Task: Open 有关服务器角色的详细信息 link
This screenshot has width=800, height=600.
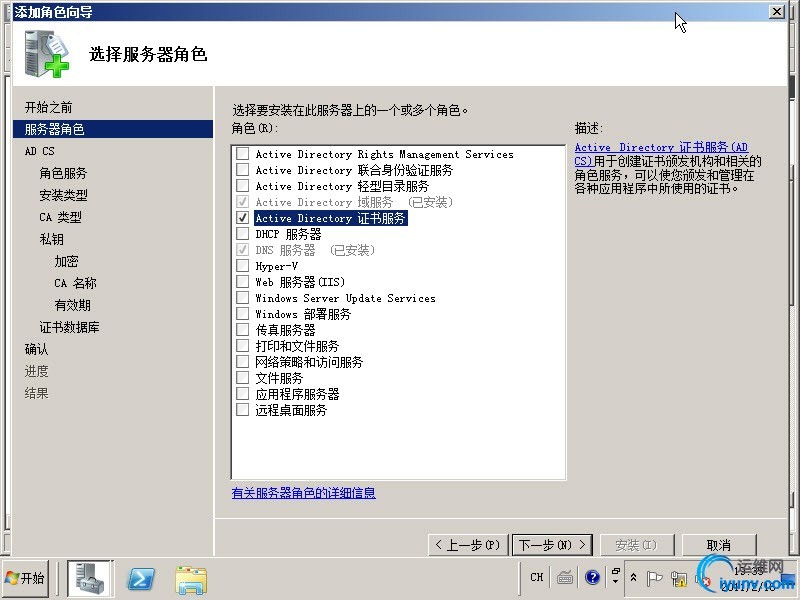Action: (304, 493)
